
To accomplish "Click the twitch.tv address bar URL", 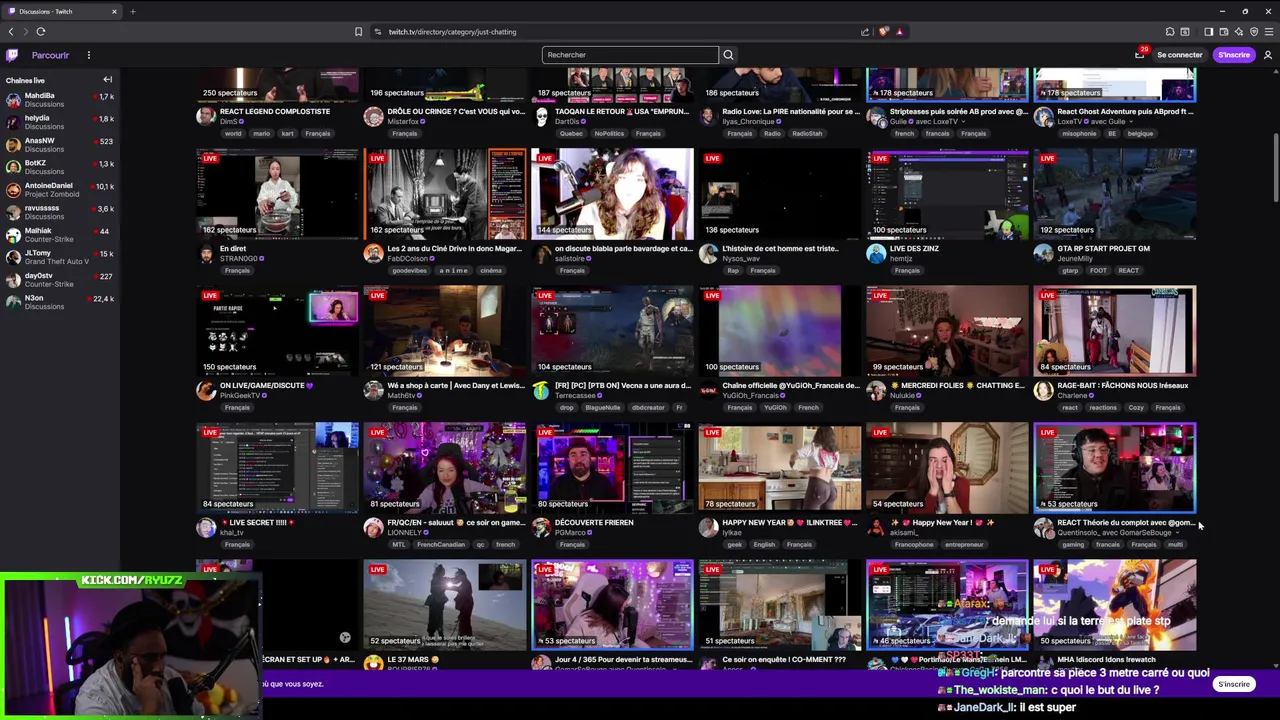I will (x=452, y=32).
